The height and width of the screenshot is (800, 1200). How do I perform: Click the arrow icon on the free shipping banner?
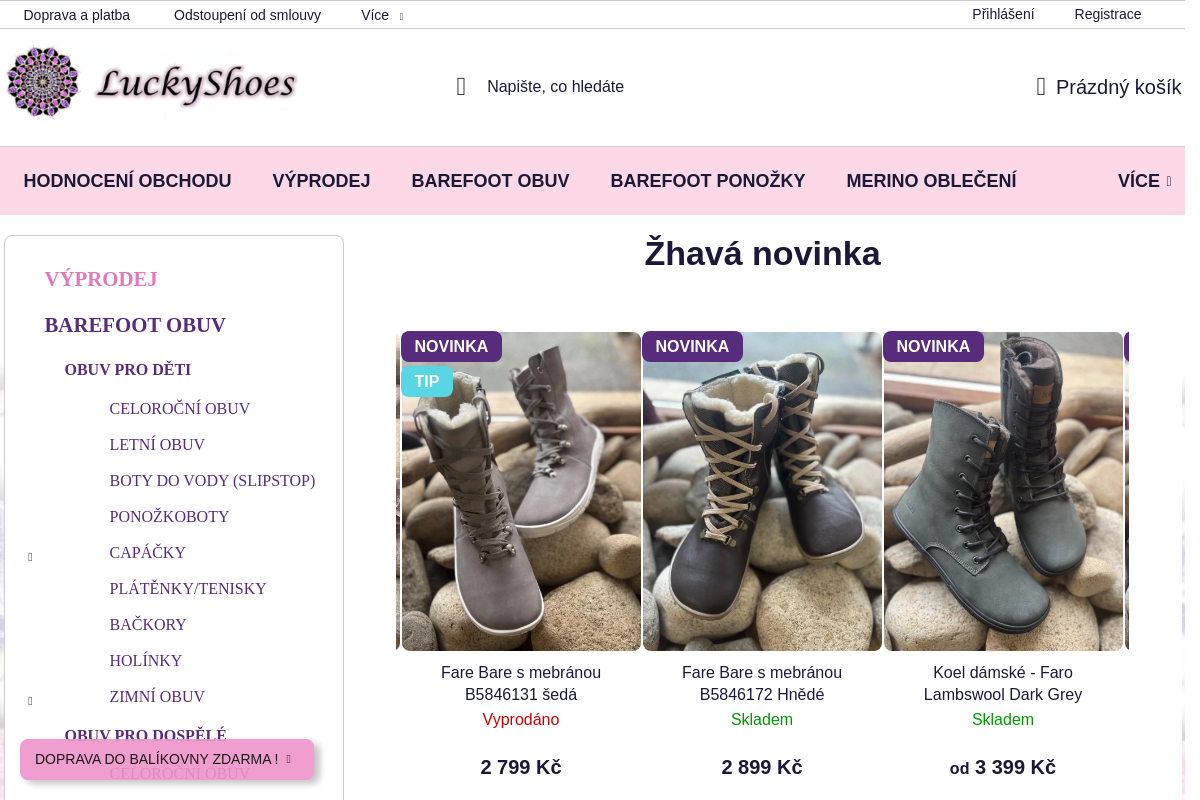pyautogui.click(x=287, y=759)
